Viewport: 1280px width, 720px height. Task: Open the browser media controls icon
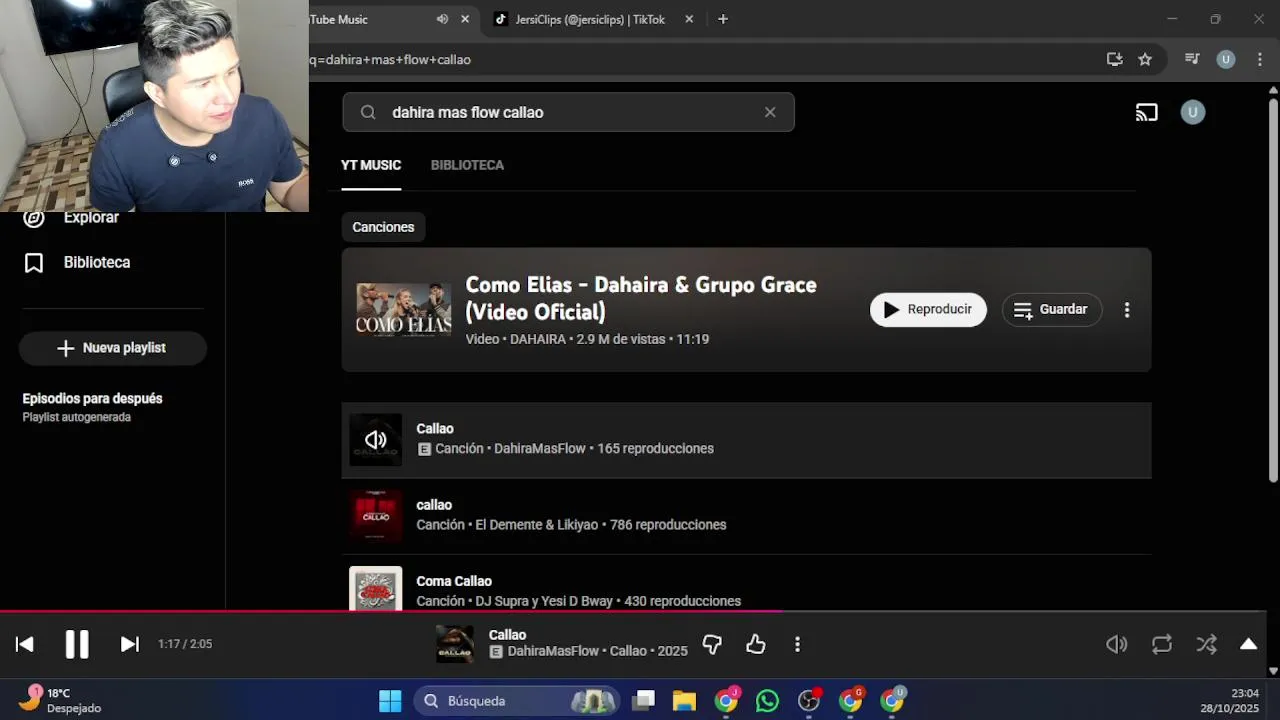pos(1192,59)
